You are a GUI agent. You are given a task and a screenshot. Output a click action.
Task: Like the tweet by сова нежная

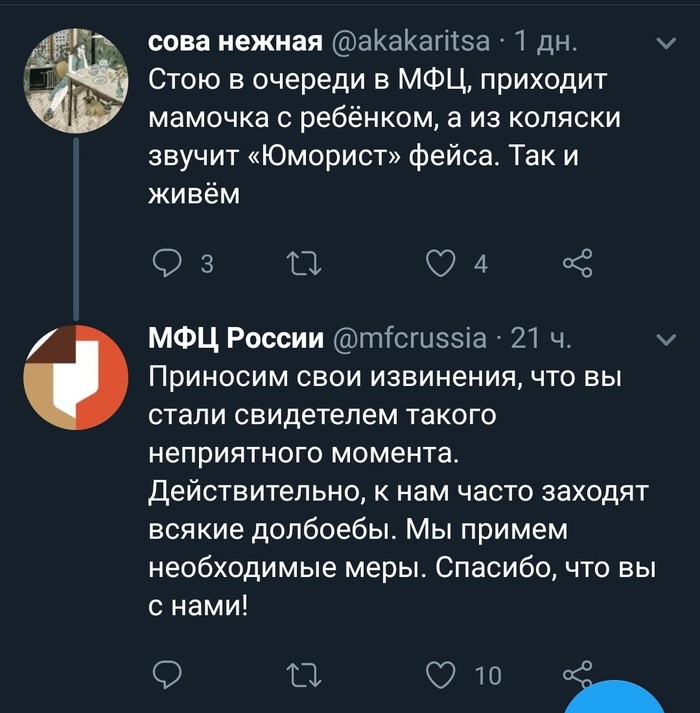441,263
